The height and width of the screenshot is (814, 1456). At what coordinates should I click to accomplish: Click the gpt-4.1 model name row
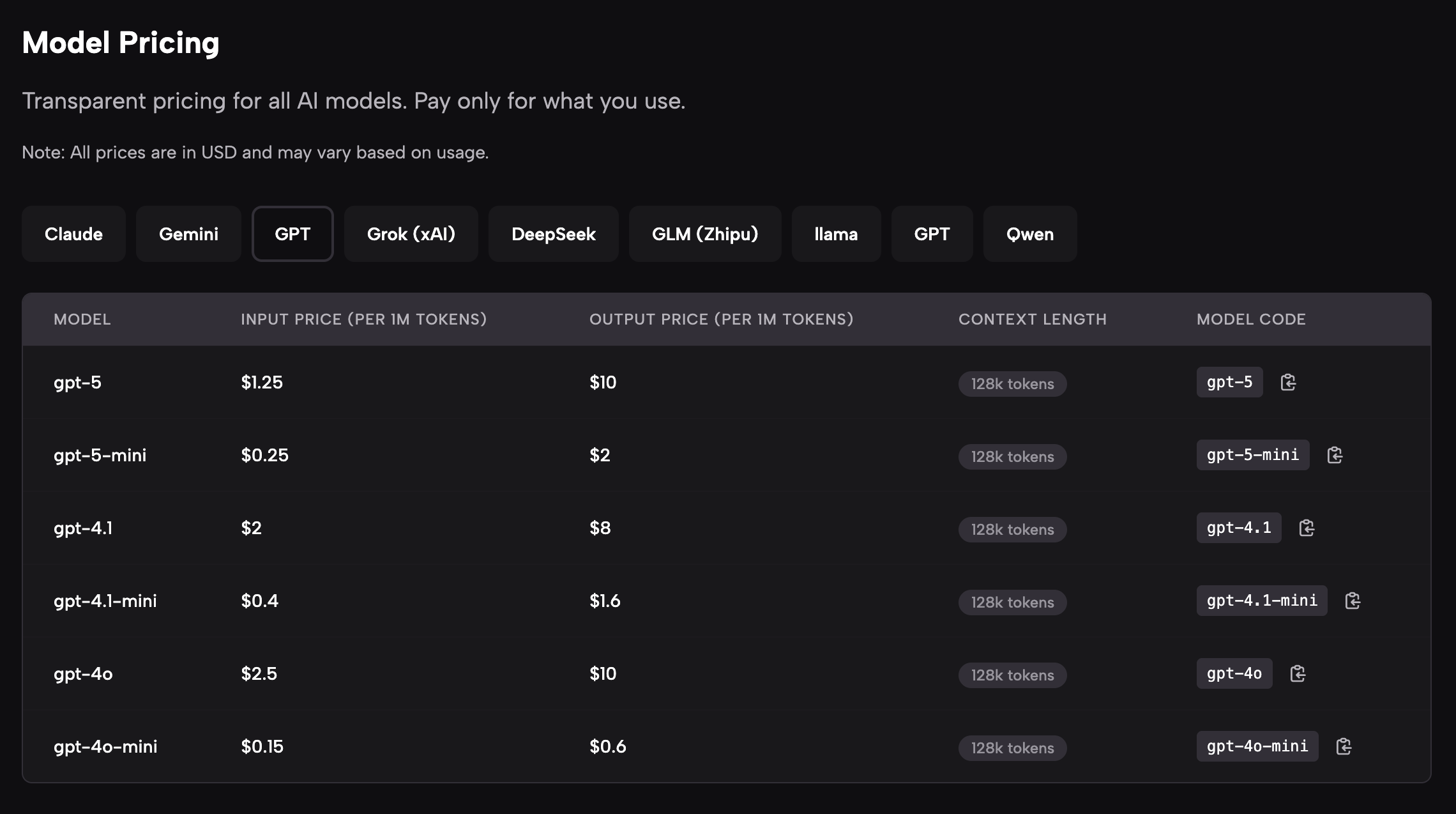pos(84,528)
